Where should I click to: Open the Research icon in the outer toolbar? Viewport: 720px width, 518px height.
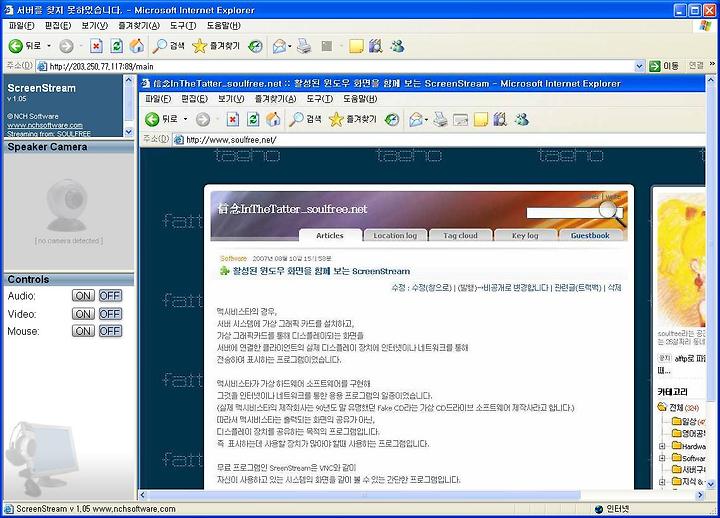click(x=376, y=45)
